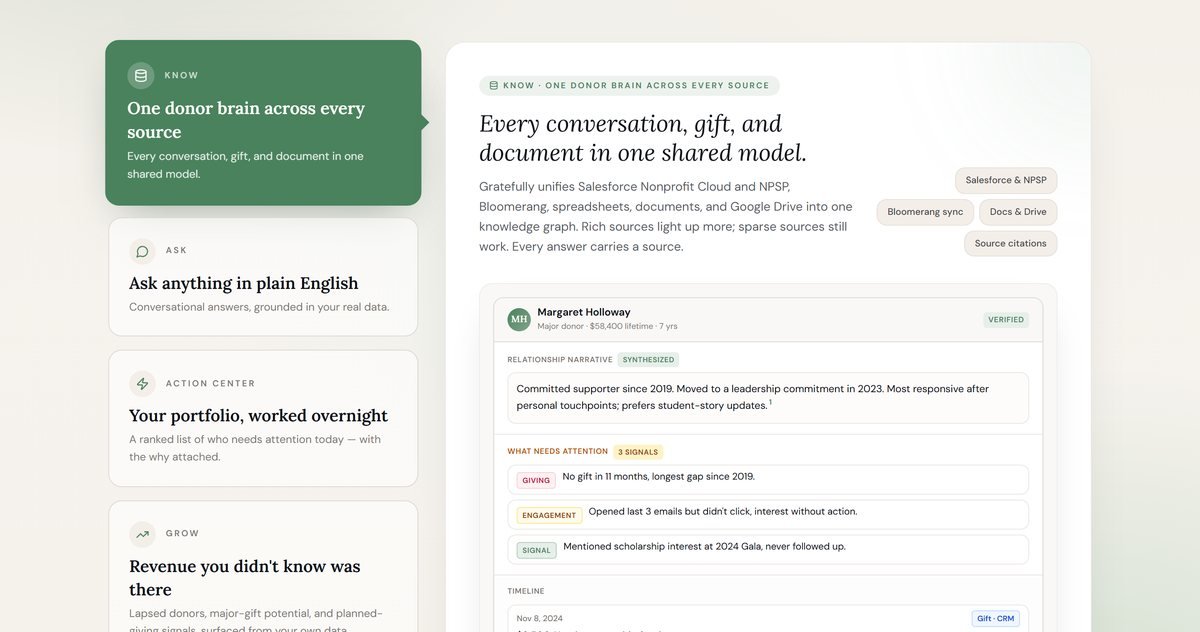Click the Source citations chip
This screenshot has width=1200, height=632.
pos(1010,243)
